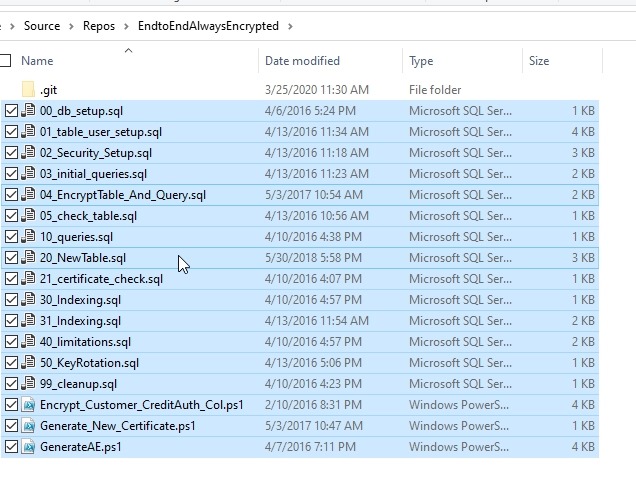Sort files by Size column header

pyautogui.click(x=539, y=61)
